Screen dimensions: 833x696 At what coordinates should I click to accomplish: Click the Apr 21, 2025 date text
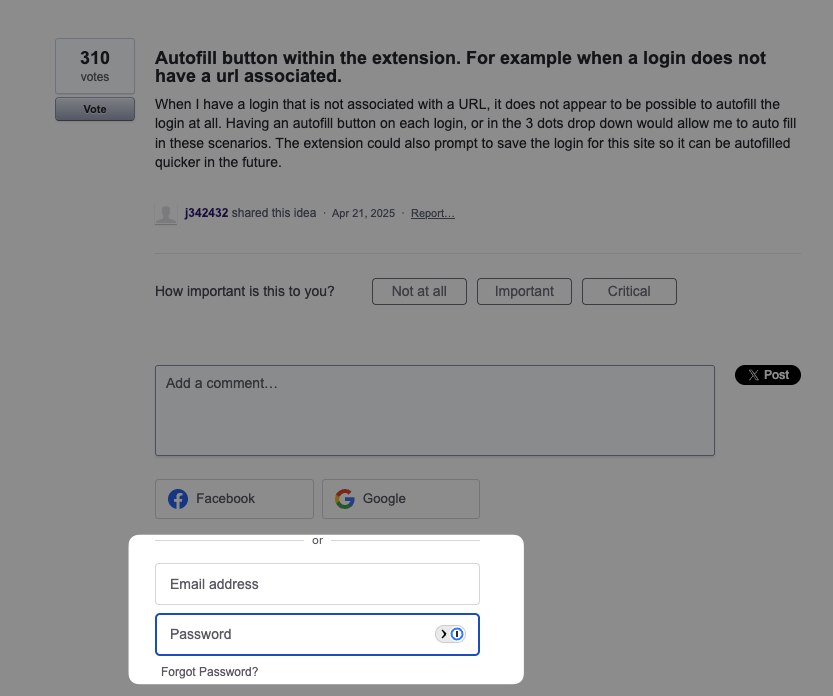pyautogui.click(x=363, y=213)
